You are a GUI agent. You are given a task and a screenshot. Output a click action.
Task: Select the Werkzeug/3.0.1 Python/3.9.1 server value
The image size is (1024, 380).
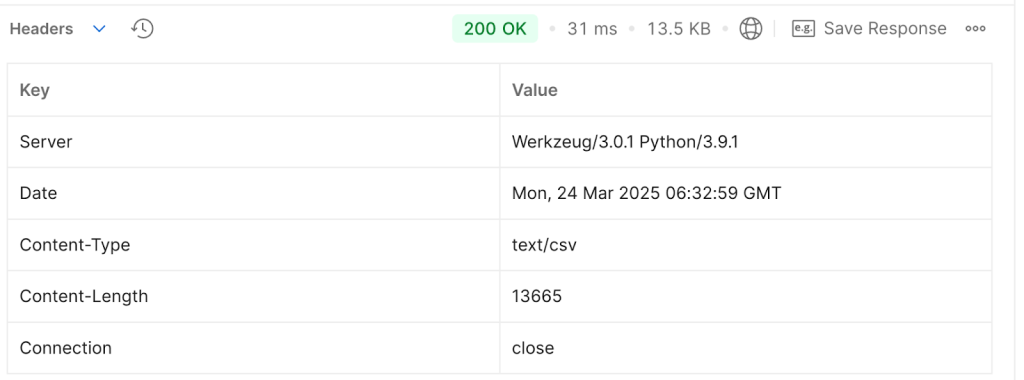(x=625, y=142)
